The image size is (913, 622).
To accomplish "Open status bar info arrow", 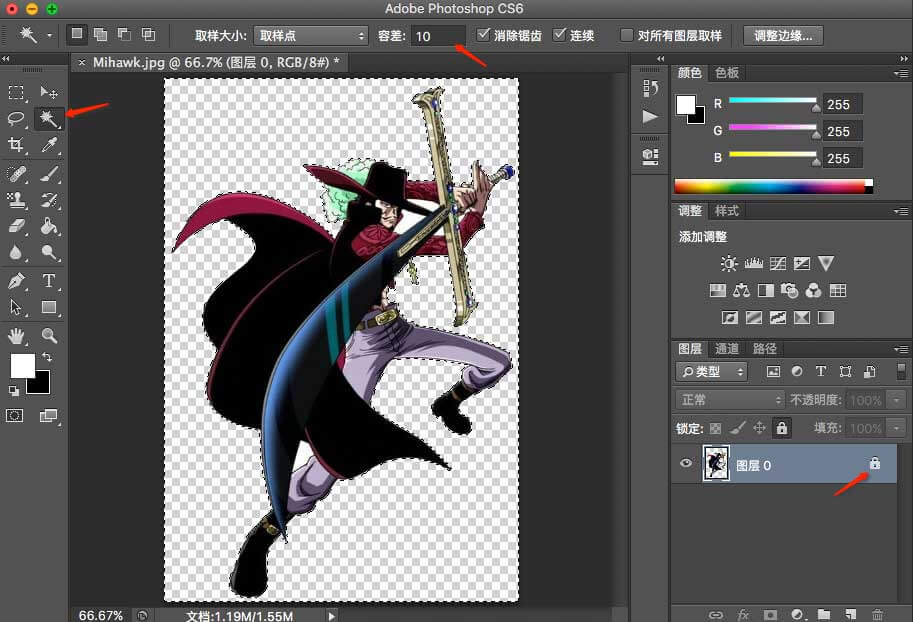I will (x=331, y=616).
